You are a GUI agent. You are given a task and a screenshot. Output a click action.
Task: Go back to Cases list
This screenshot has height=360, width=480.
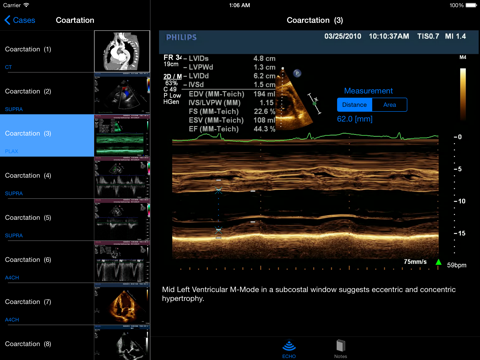(x=20, y=20)
